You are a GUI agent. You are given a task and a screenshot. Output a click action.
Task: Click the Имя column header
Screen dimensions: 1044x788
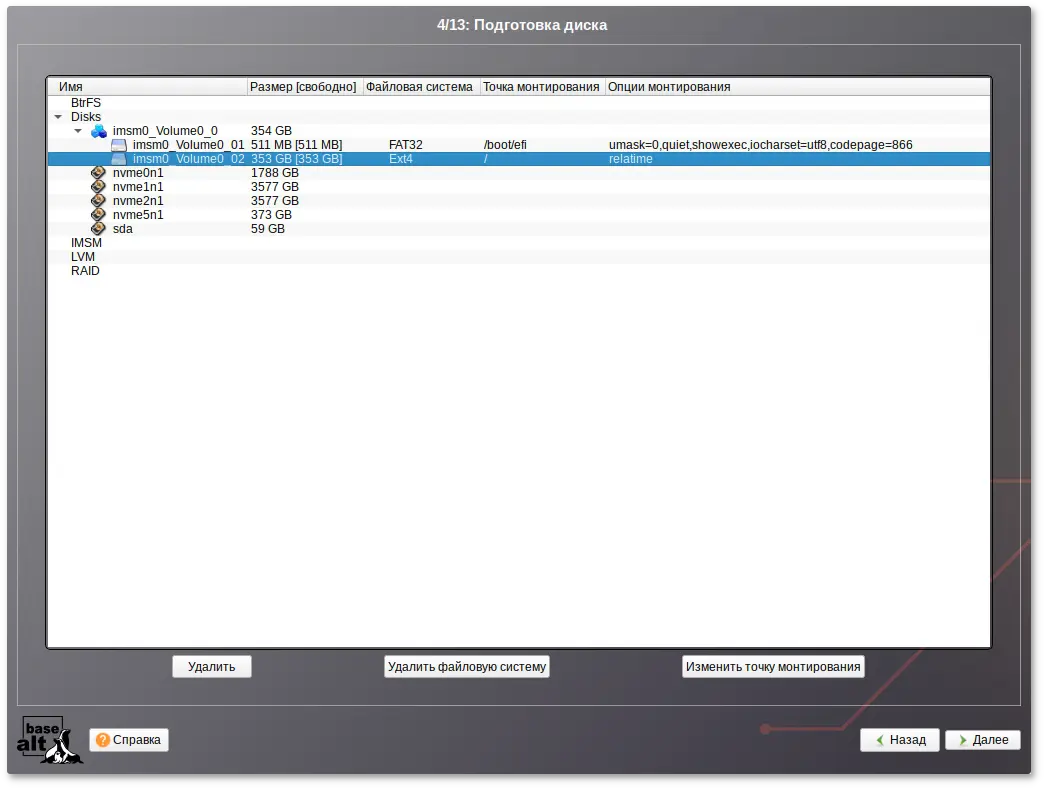pos(147,87)
